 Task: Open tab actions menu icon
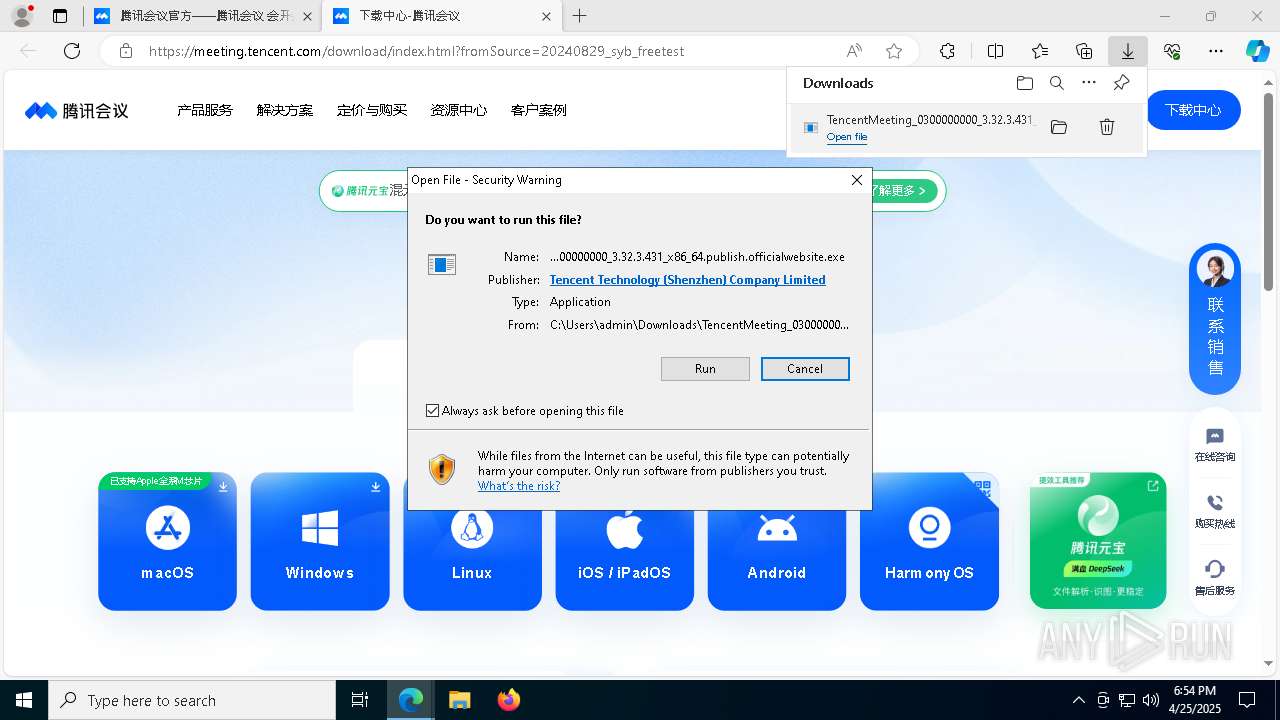pos(60,16)
